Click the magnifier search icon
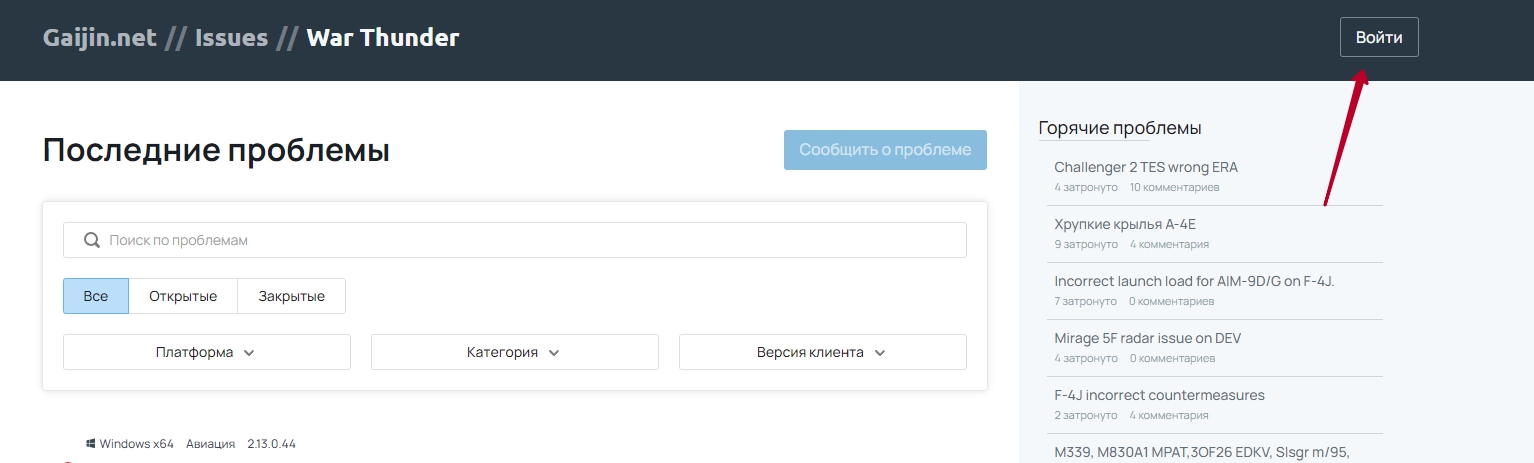Viewport: 1534px width, 463px height. tap(92, 240)
